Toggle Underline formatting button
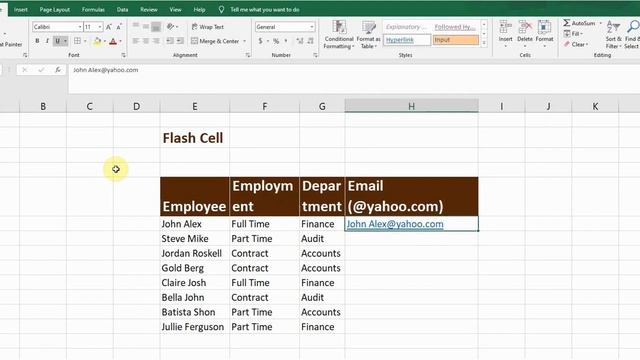This screenshot has width=640, height=360. pyautogui.click(x=58, y=41)
